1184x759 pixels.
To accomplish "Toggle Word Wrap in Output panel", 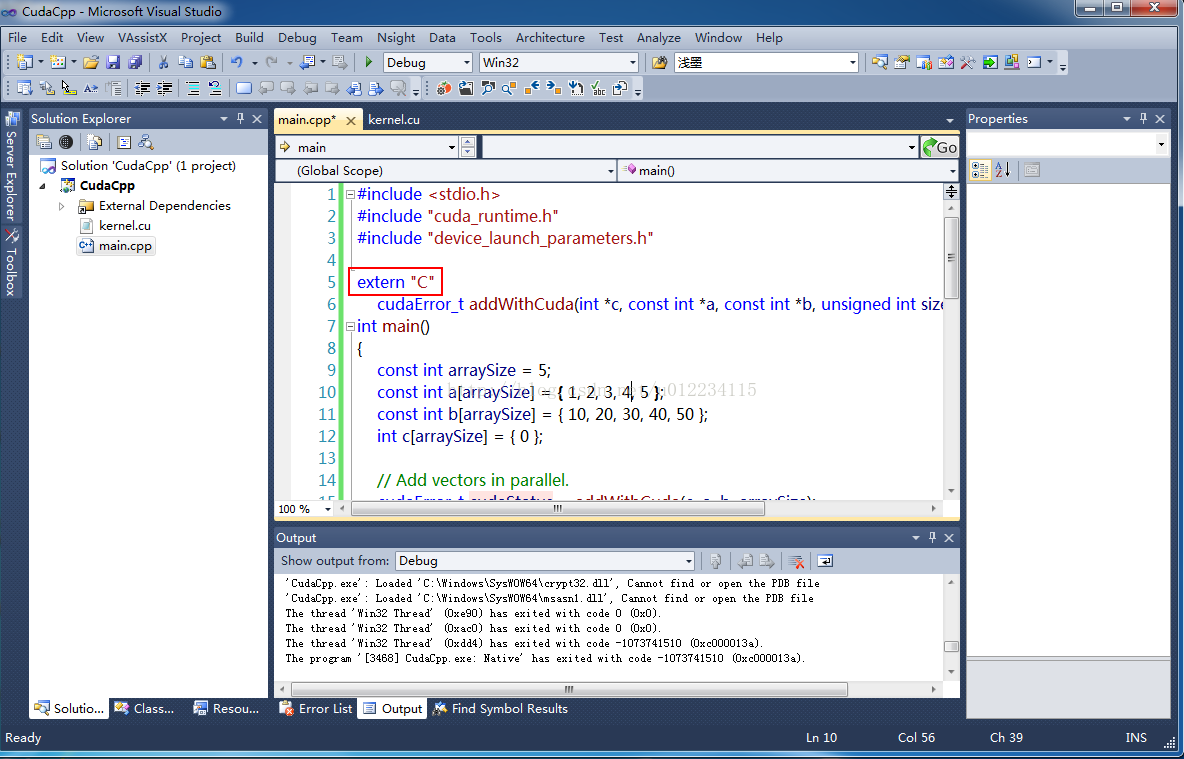I will coord(825,561).
